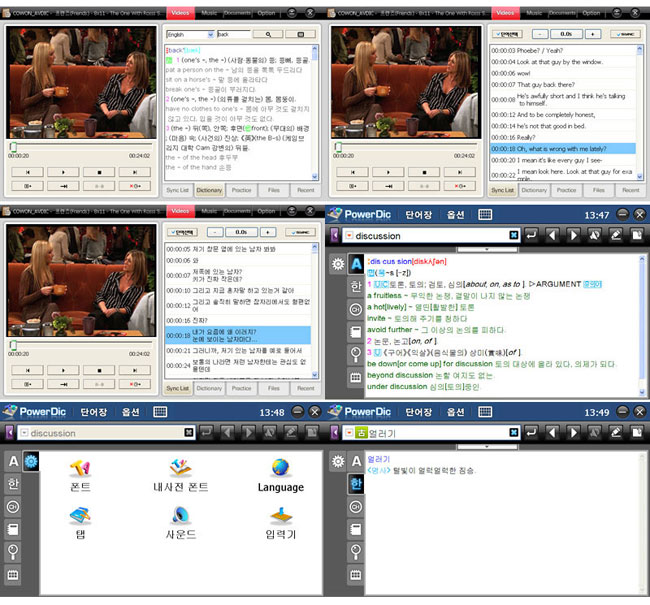Stop playback in the back dictionary window
The height and width of the screenshot is (605, 650).
point(99,172)
